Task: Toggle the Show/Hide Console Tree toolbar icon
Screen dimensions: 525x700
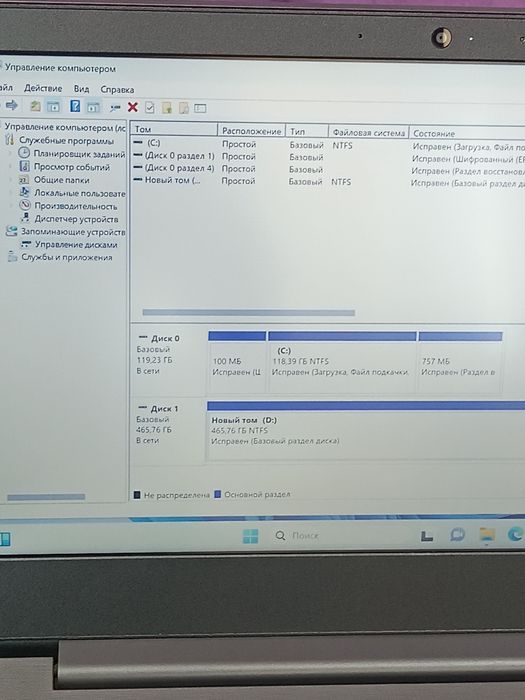Action: (x=53, y=107)
